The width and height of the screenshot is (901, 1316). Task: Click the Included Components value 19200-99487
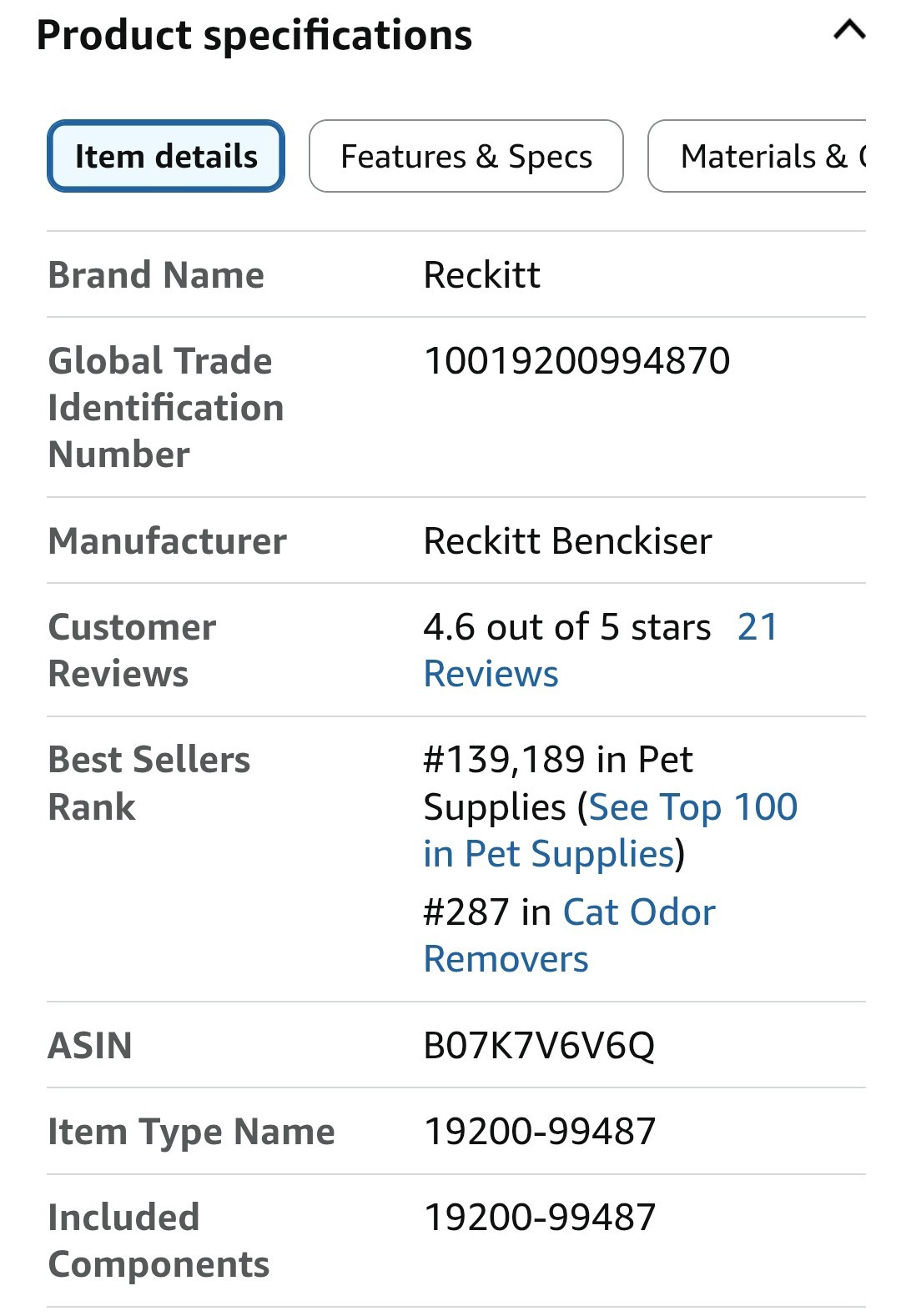[540, 1218]
